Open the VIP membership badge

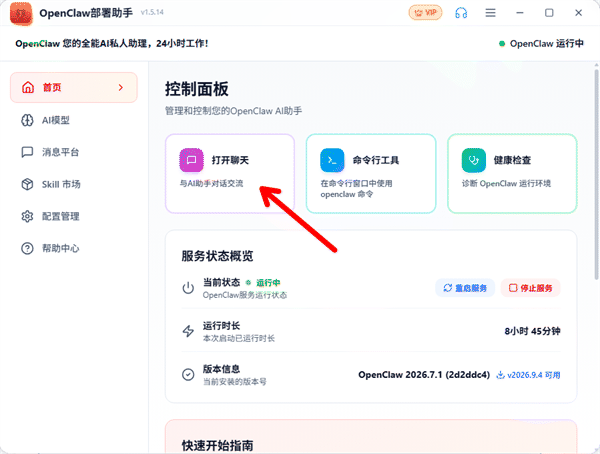click(425, 13)
